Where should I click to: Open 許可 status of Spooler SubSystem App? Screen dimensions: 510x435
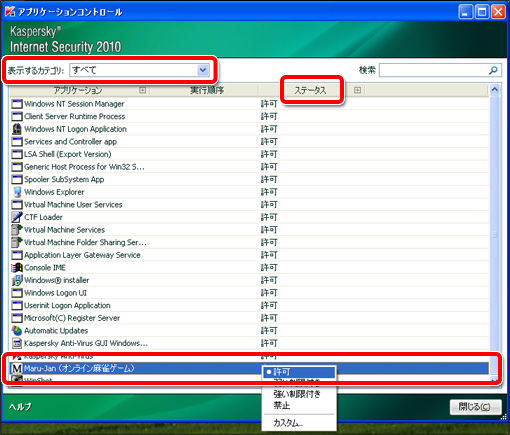[x=269, y=180]
